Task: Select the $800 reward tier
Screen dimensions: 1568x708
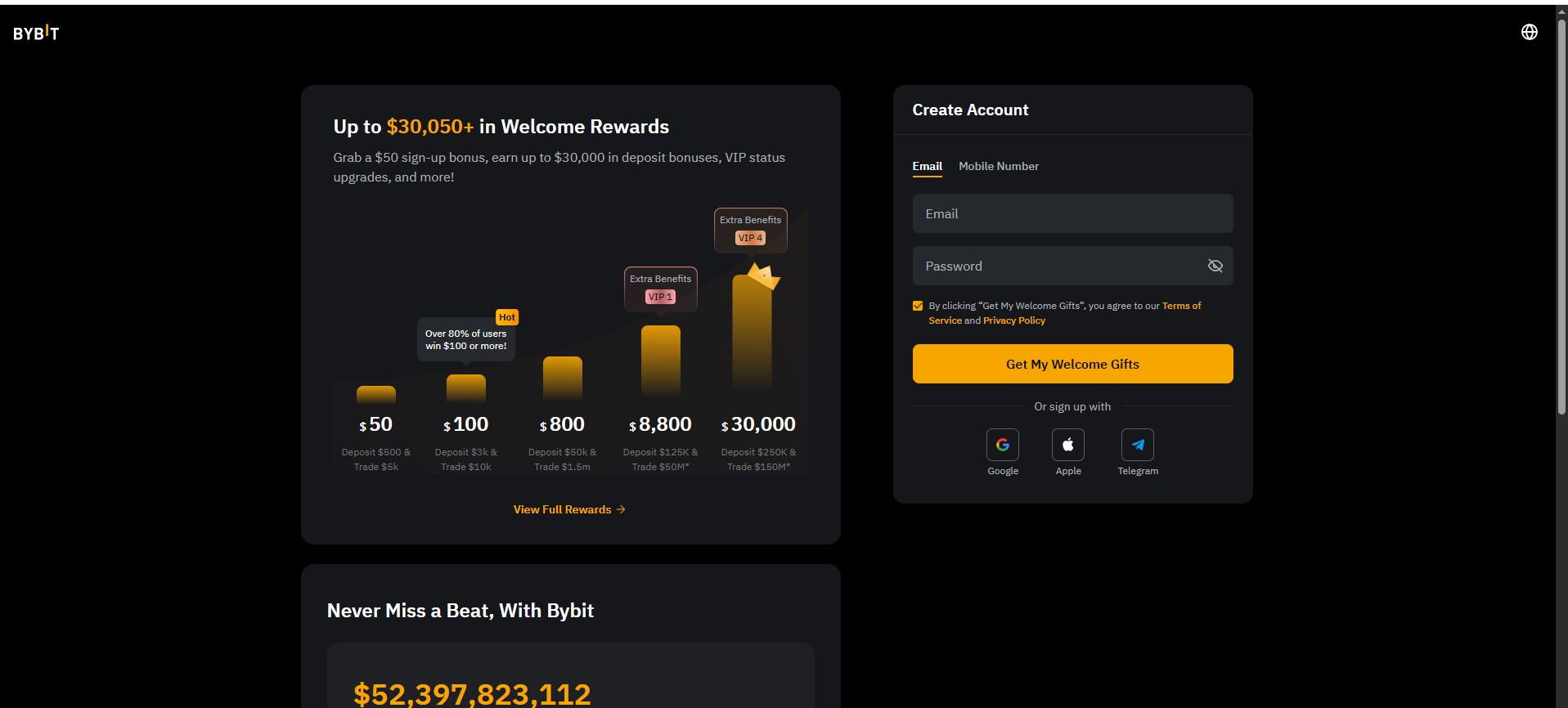Action: 562,424
